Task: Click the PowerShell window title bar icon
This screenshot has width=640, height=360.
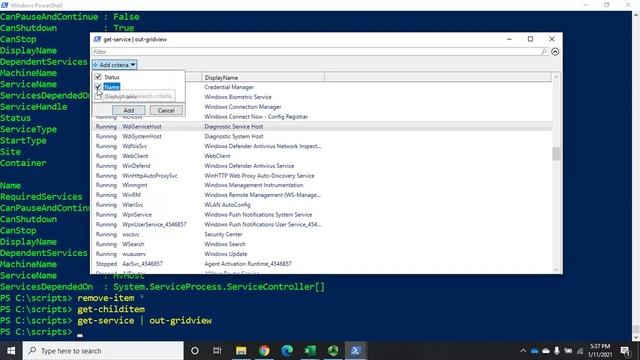Action: (x=4, y=5)
